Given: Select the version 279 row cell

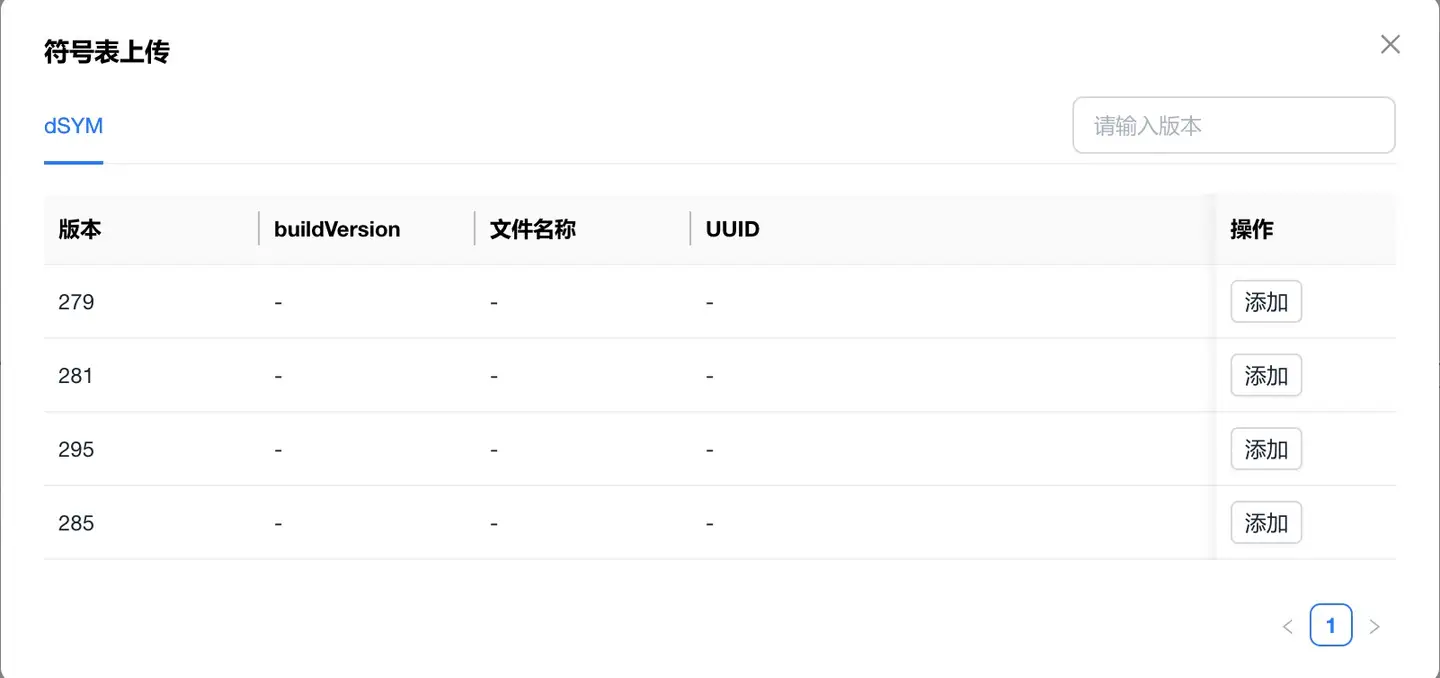Looking at the screenshot, I should click(x=76, y=302).
